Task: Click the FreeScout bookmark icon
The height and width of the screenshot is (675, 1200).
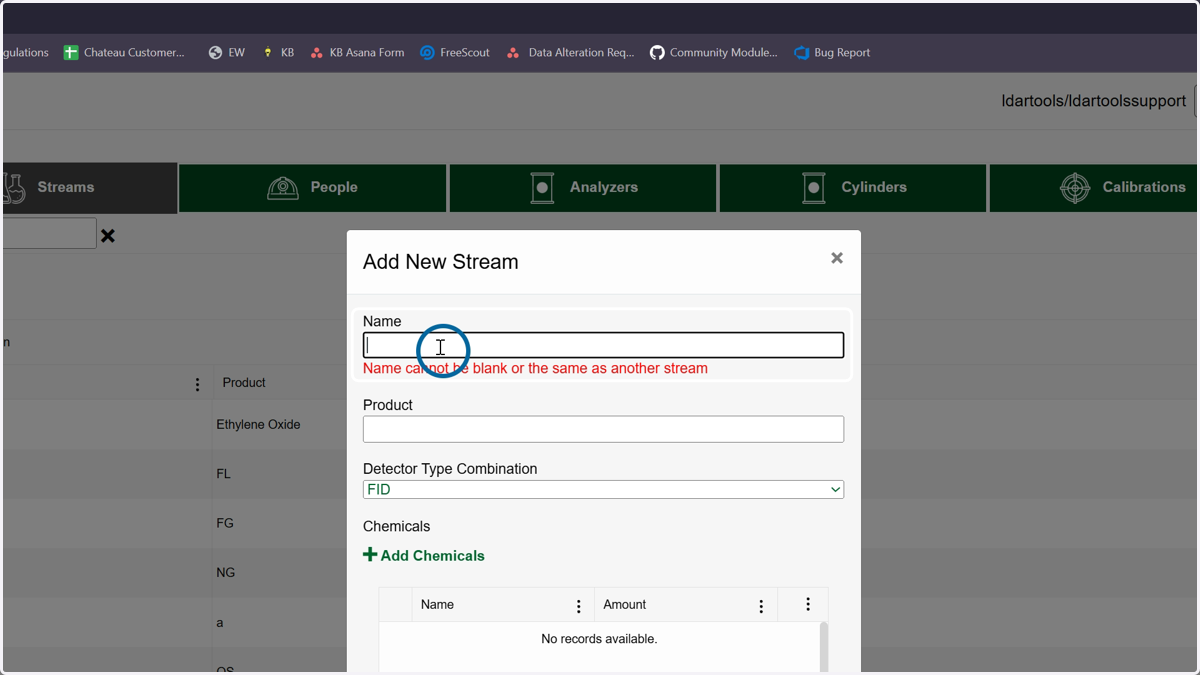Action: 427,53
